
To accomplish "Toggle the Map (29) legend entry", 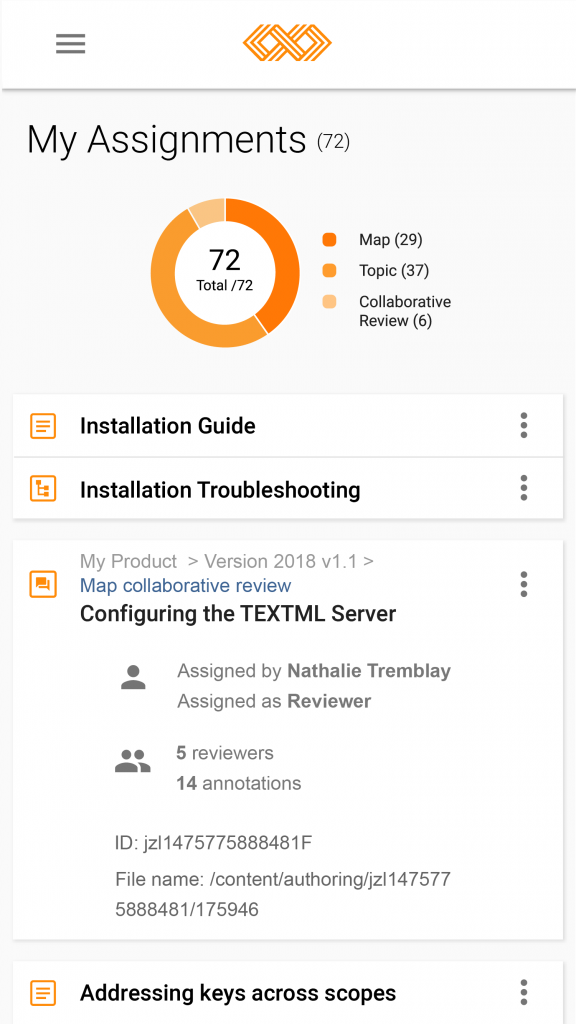I will [372, 240].
